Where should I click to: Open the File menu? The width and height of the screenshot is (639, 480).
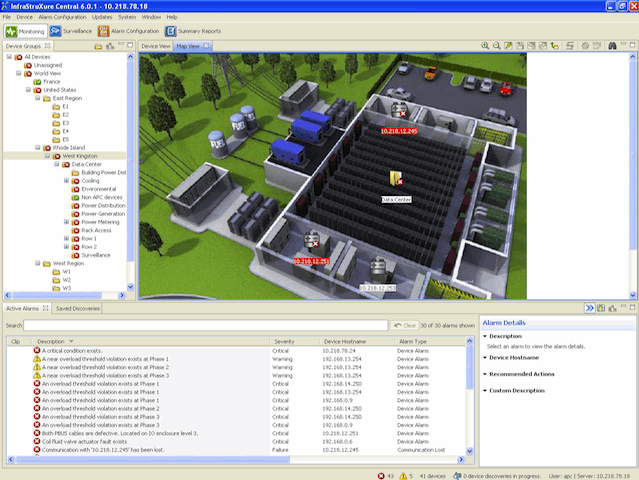point(7,17)
